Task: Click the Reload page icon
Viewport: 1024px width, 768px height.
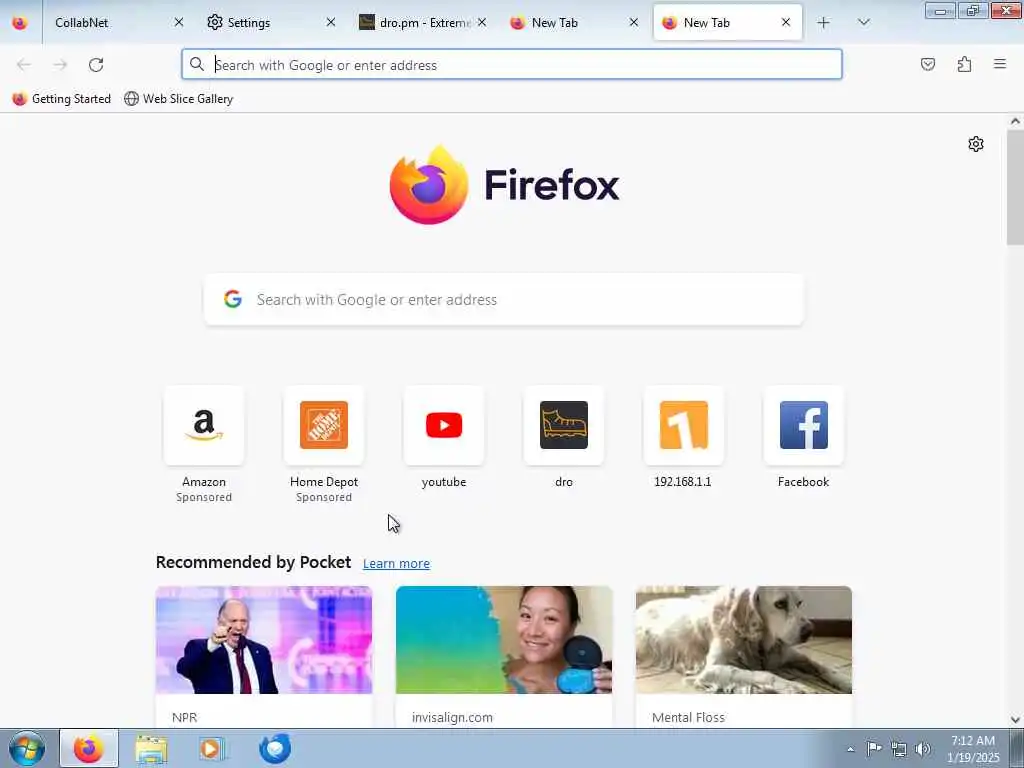Action: coord(96,65)
